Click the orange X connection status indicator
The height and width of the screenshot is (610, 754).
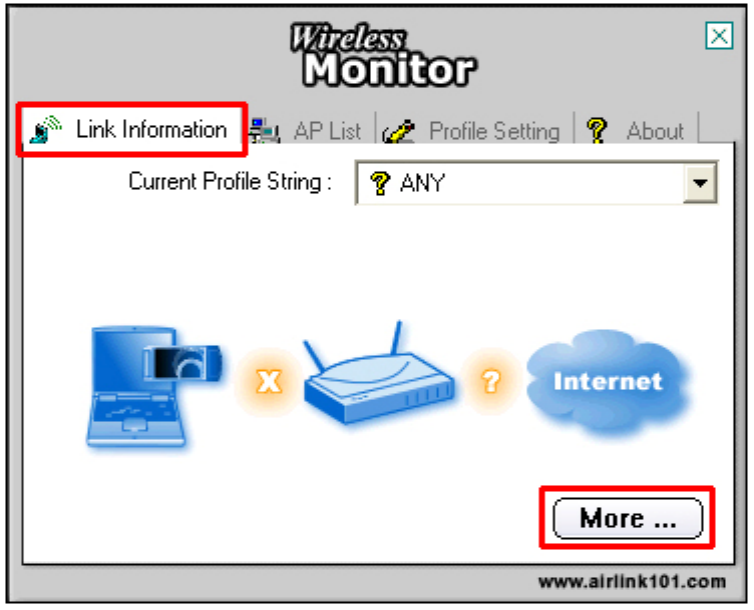click(x=268, y=382)
